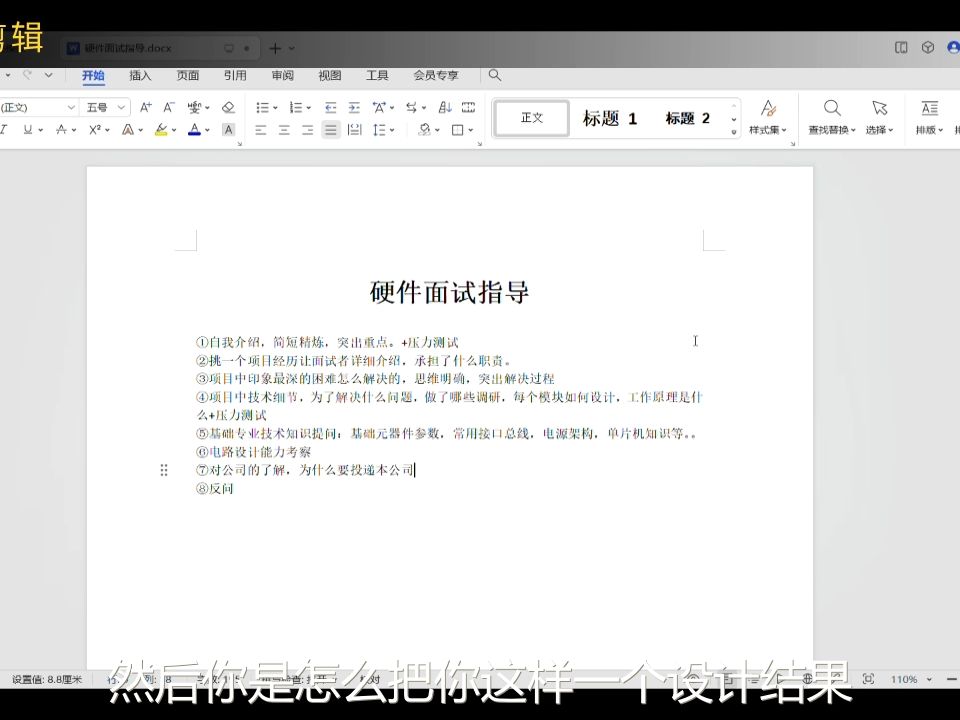The image size is (960, 720).
Task: Click the text effects outlined A icon
Action: [128, 130]
